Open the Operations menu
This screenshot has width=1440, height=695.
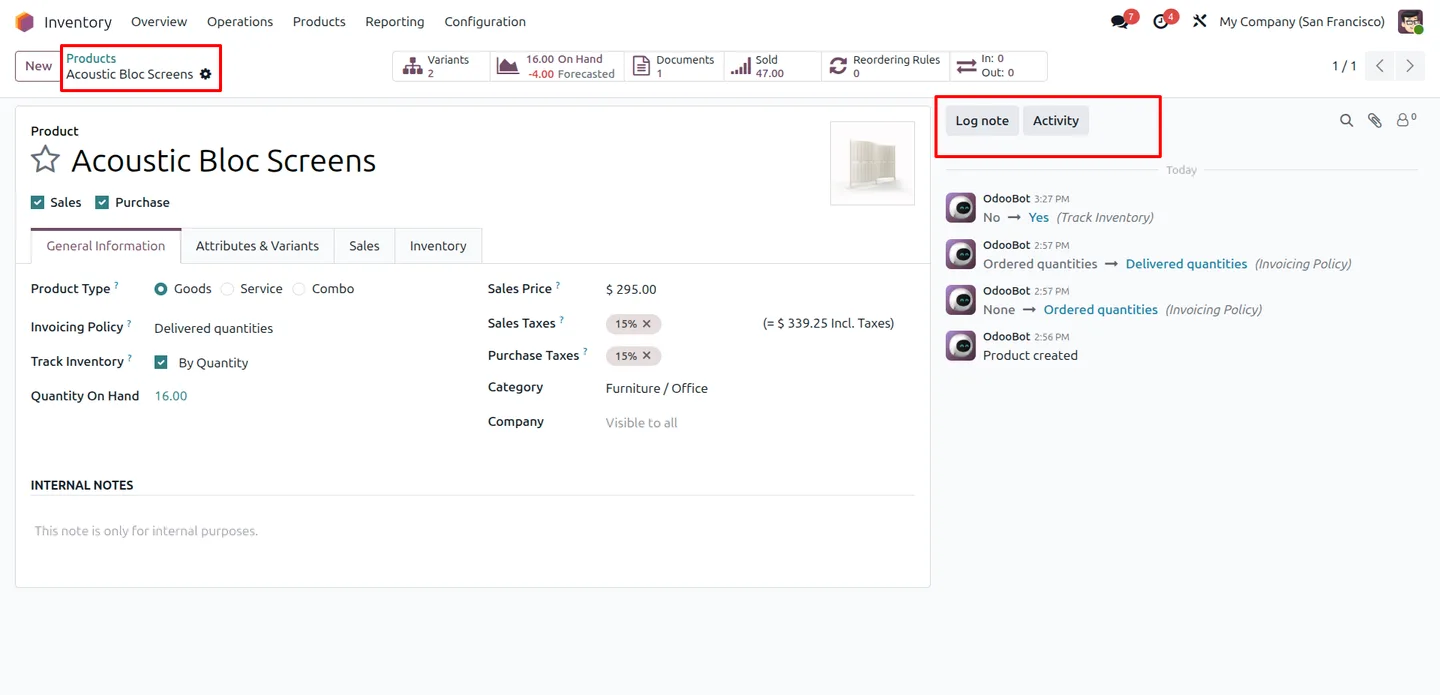[x=240, y=22]
